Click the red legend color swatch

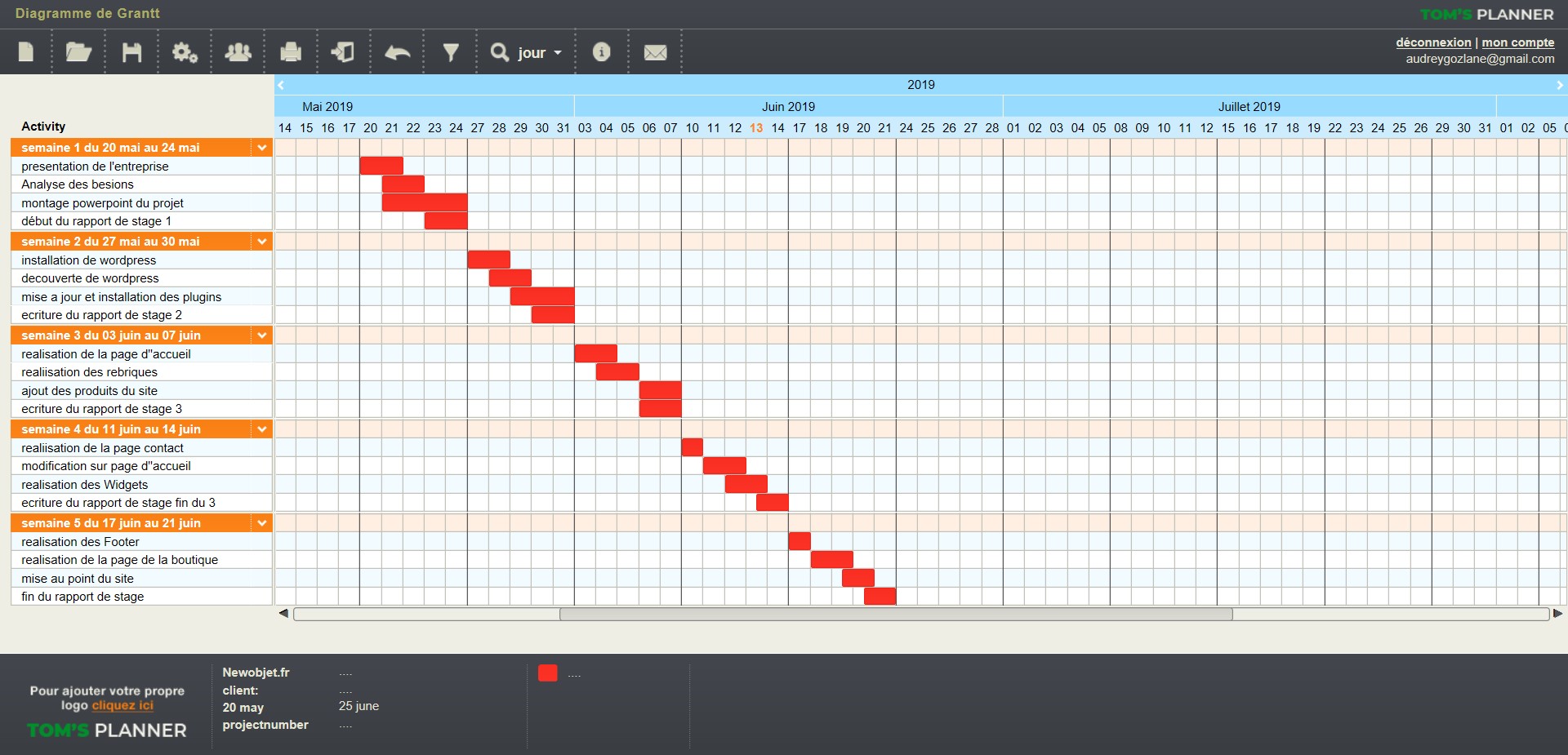(x=548, y=673)
